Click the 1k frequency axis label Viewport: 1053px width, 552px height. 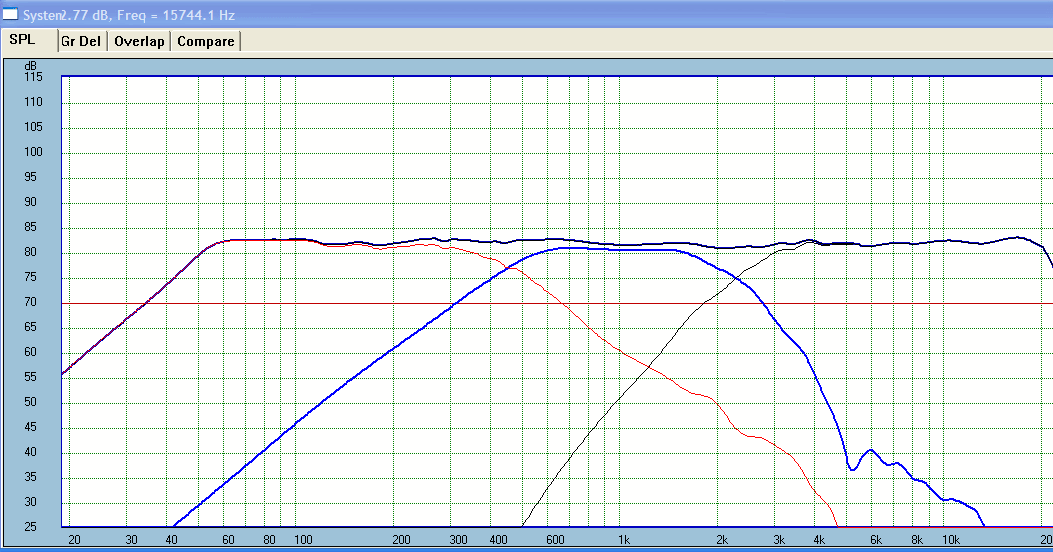tap(624, 540)
